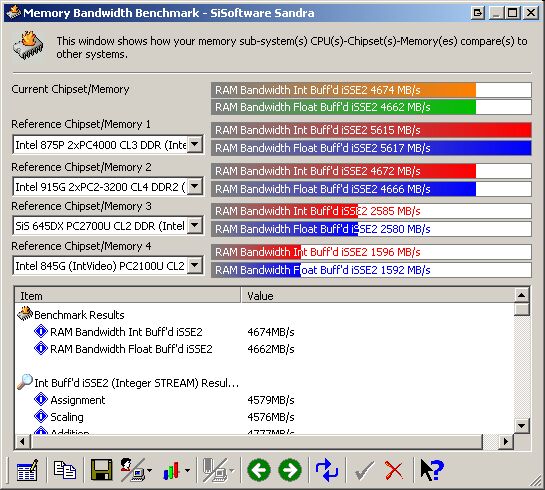Screen dimensions: 545x490
Task: Open Reference Chipset/Memory 2 dropdown arrow
Action: click(x=195, y=187)
